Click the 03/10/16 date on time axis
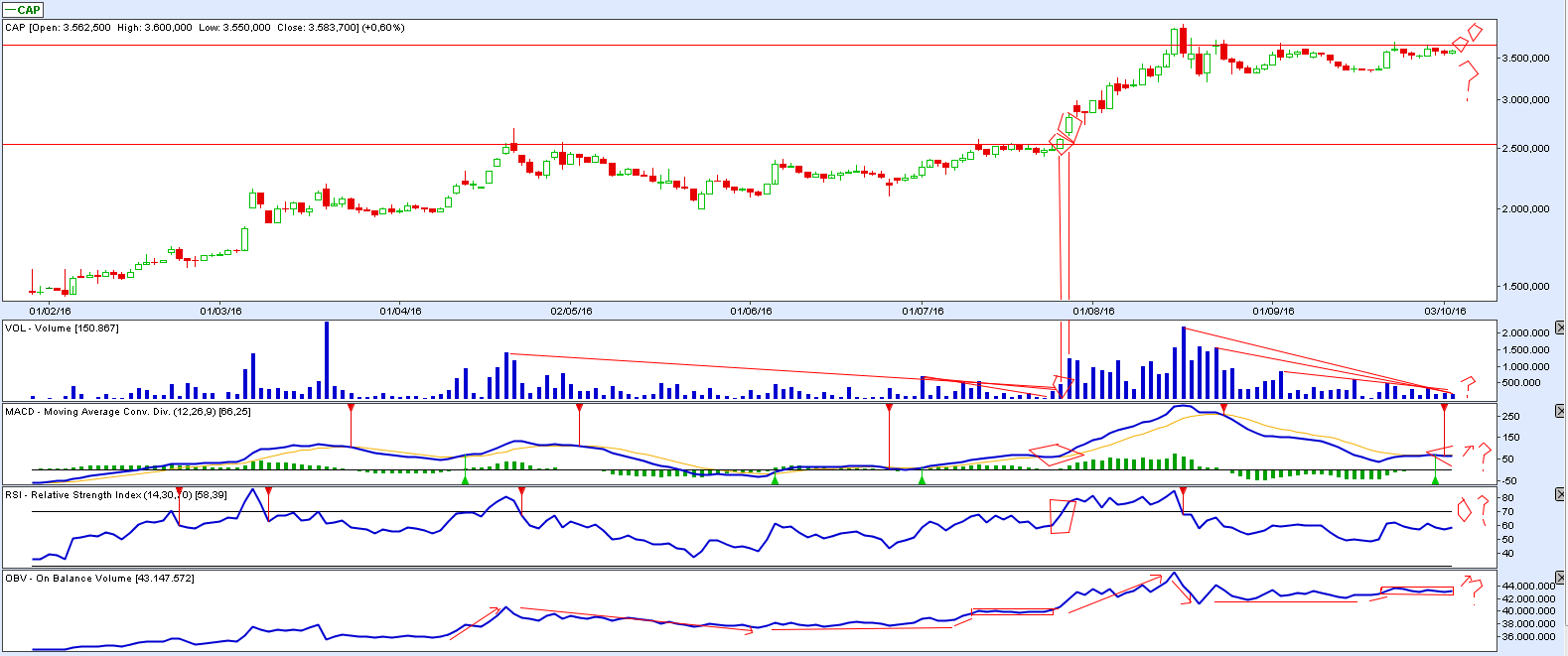Image resolution: width=1568 pixels, height=656 pixels. point(1445,311)
